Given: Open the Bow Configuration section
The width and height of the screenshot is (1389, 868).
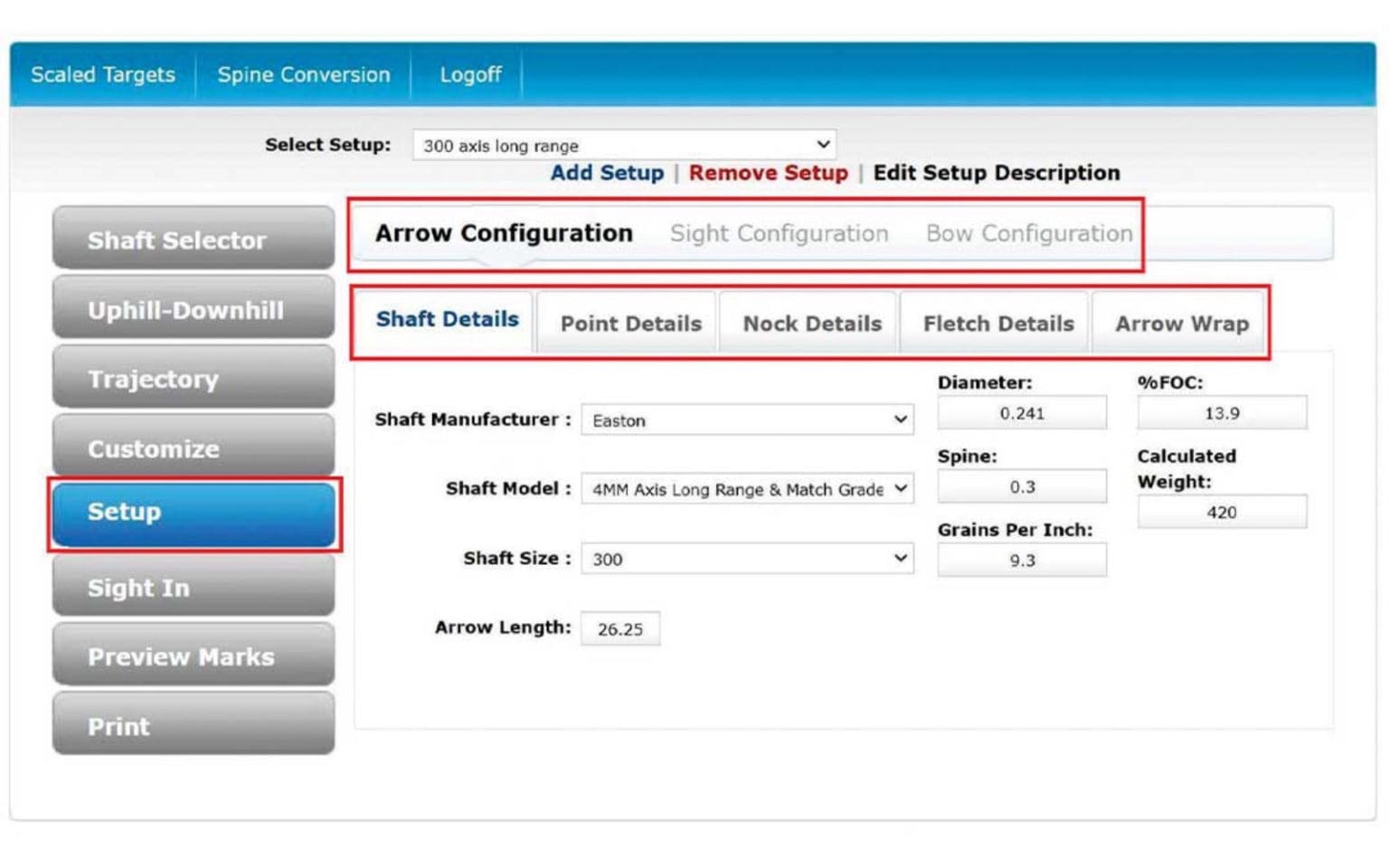Looking at the screenshot, I should (1028, 233).
